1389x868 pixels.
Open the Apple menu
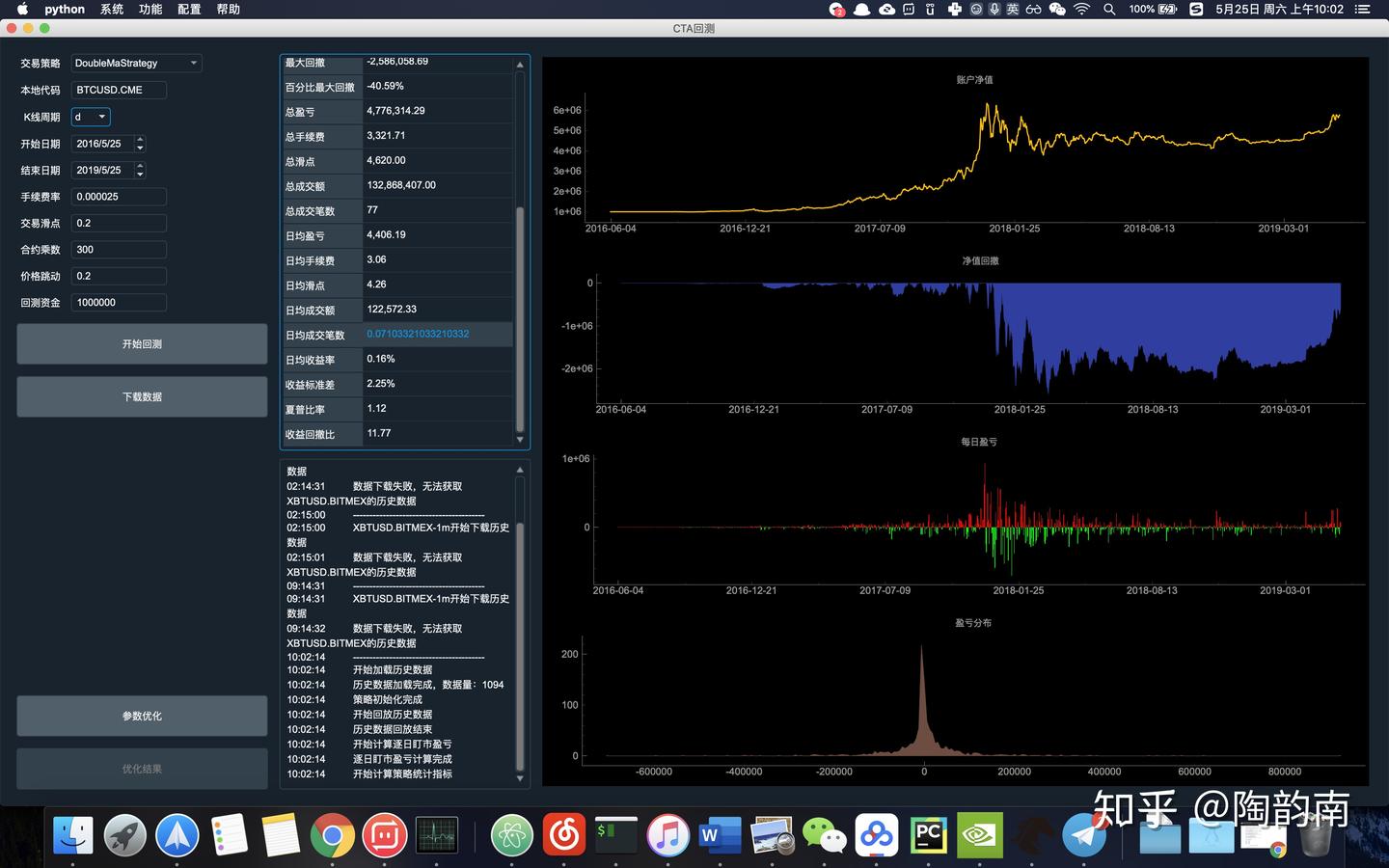pyautogui.click(x=22, y=10)
